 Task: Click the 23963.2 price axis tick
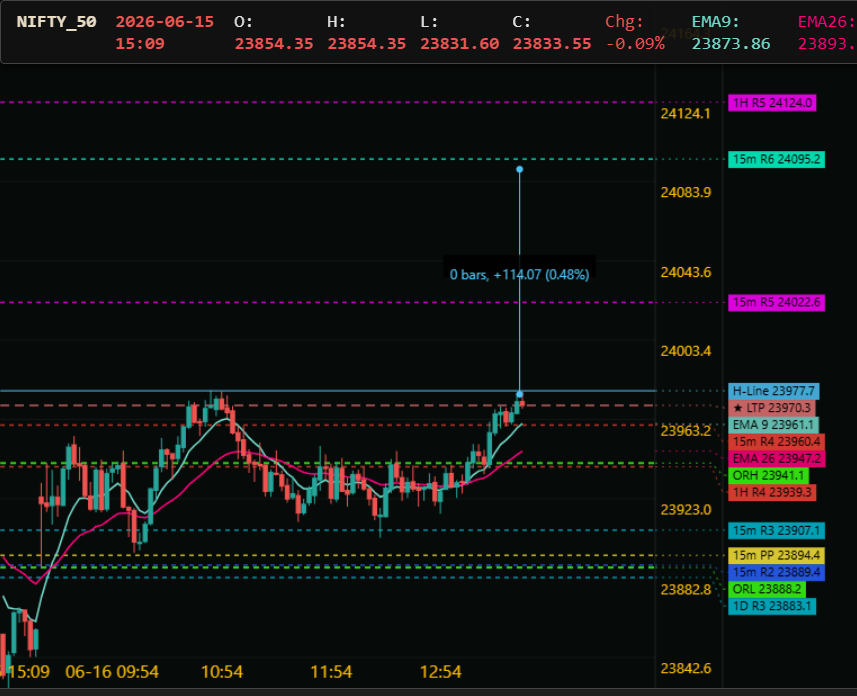[x=685, y=431]
